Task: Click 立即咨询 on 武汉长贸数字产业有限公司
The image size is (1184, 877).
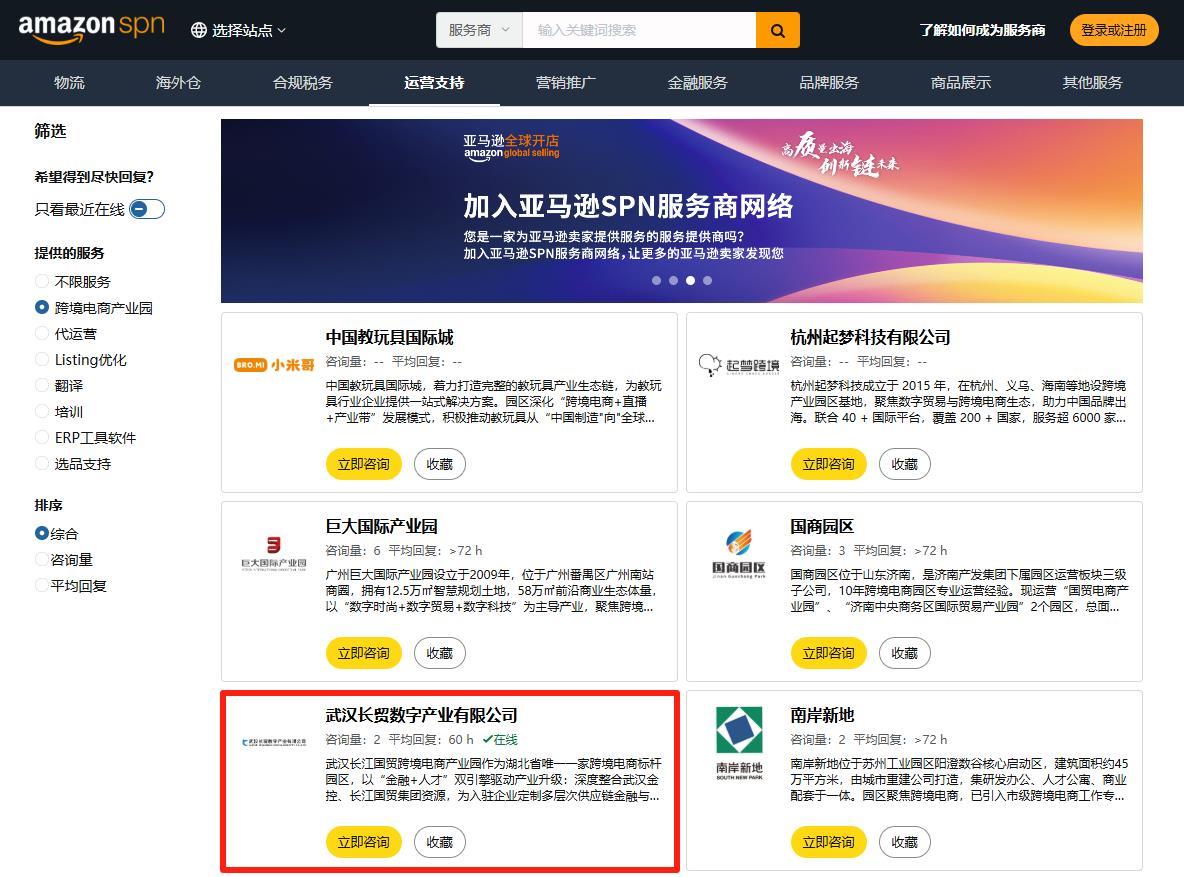Action: tap(364, 841)
